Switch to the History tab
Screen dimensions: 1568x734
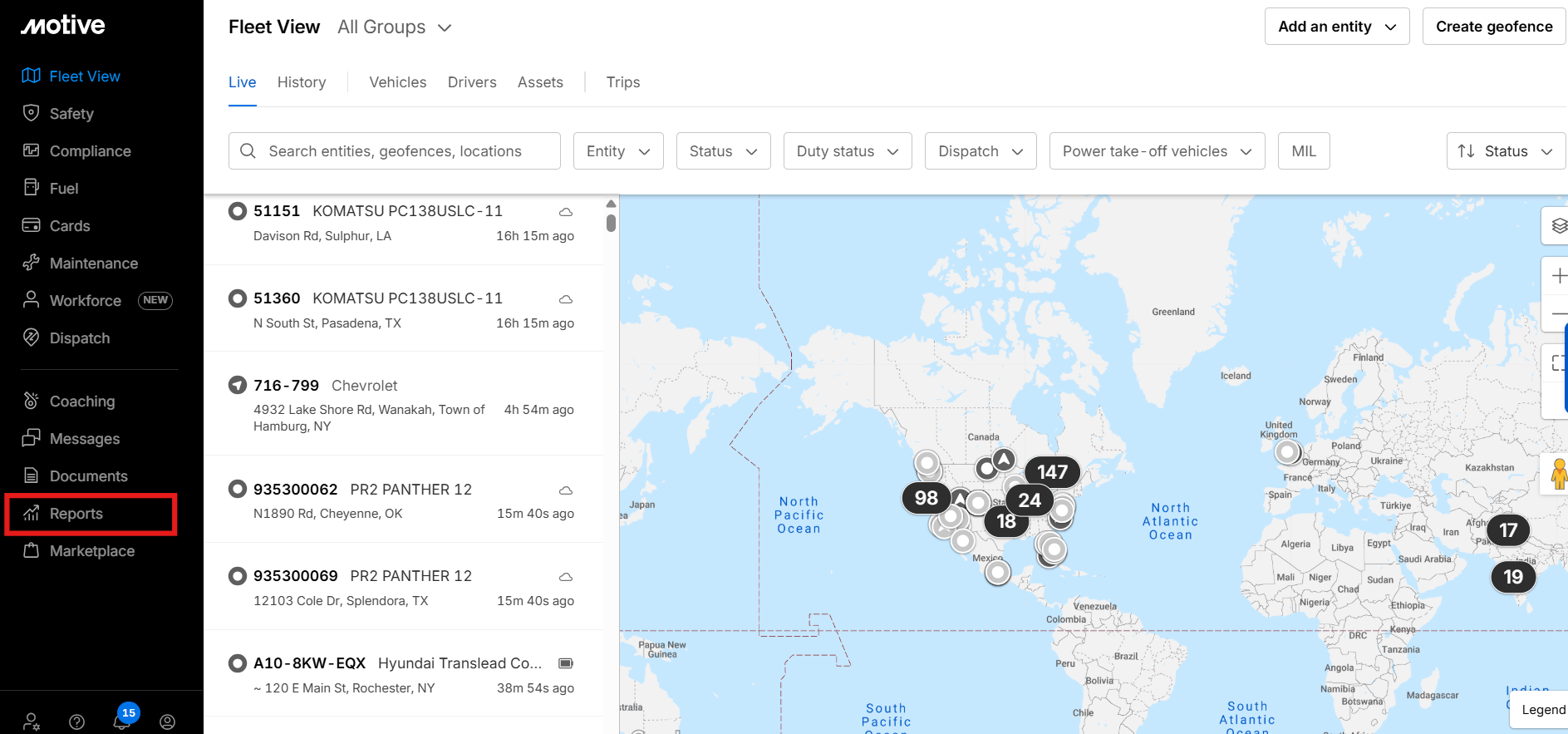coord(301,82)
